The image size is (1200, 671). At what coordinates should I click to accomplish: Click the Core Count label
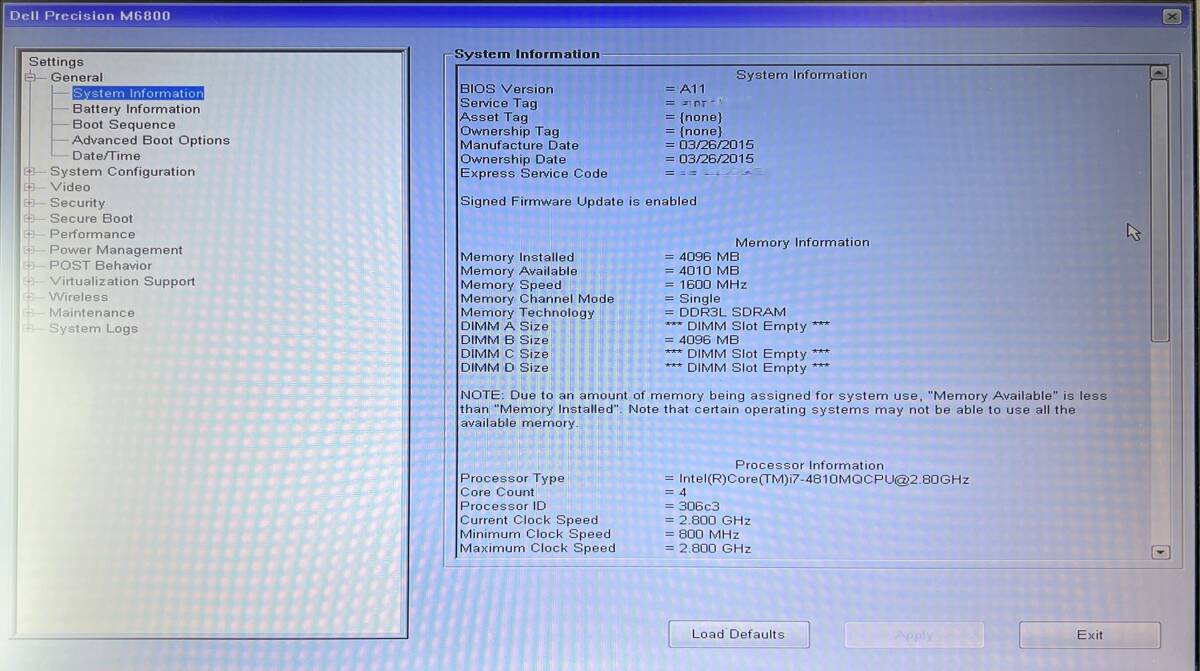click(x=498, y=492)
